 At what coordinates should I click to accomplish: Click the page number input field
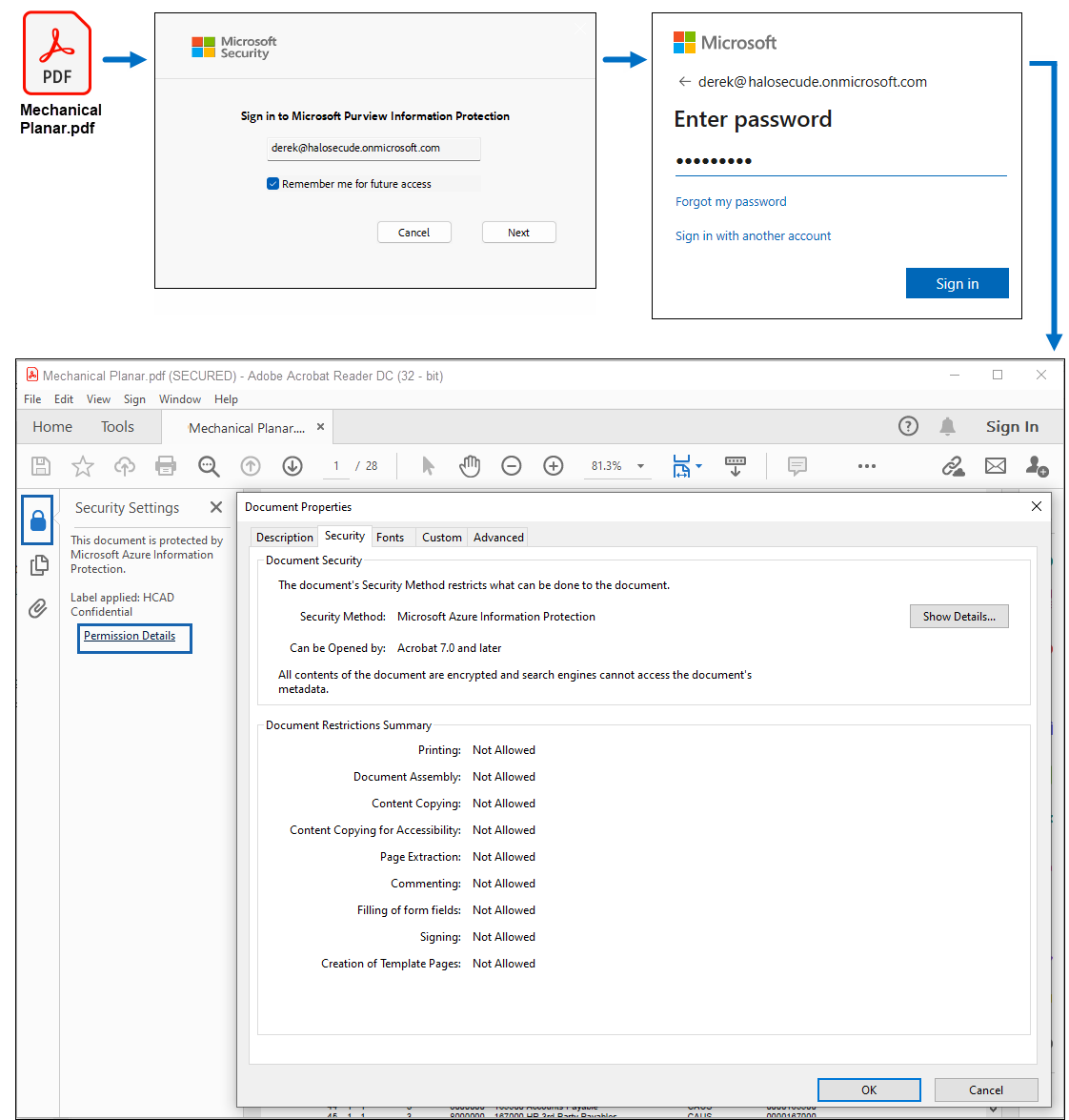pyautogui.click(x=335, y=465)
